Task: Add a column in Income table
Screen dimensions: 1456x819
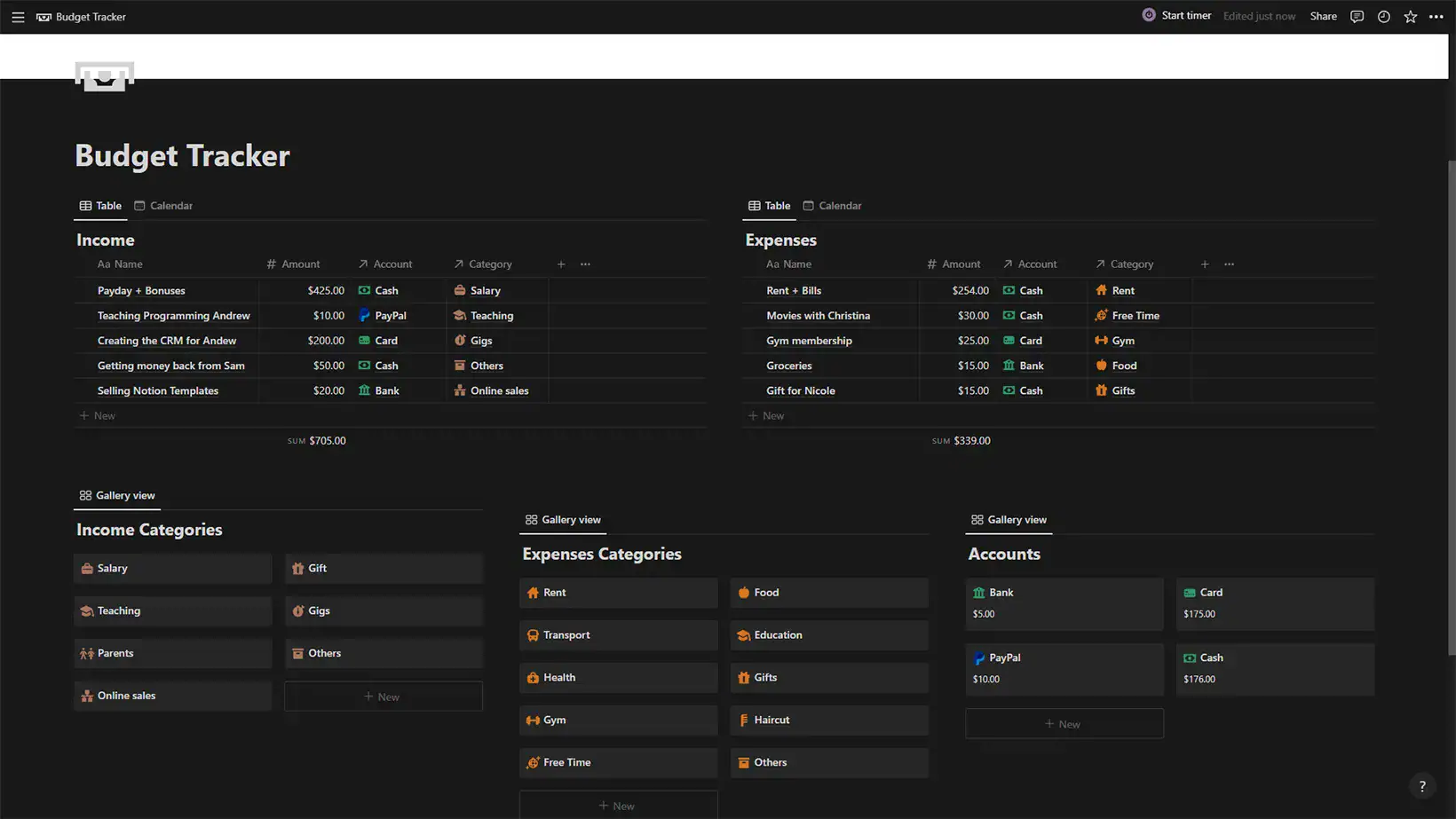Action: [x=561, y=264]
